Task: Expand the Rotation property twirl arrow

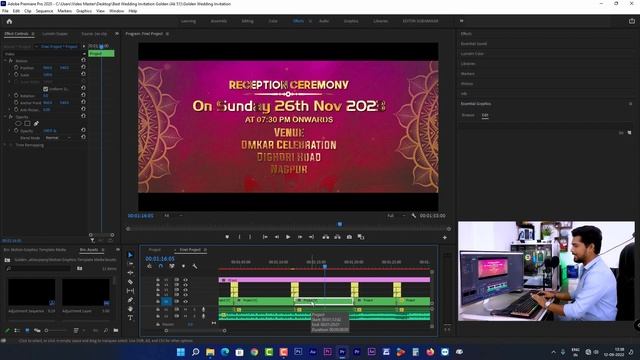Action: pyautogui.click(x=10, y=96)
